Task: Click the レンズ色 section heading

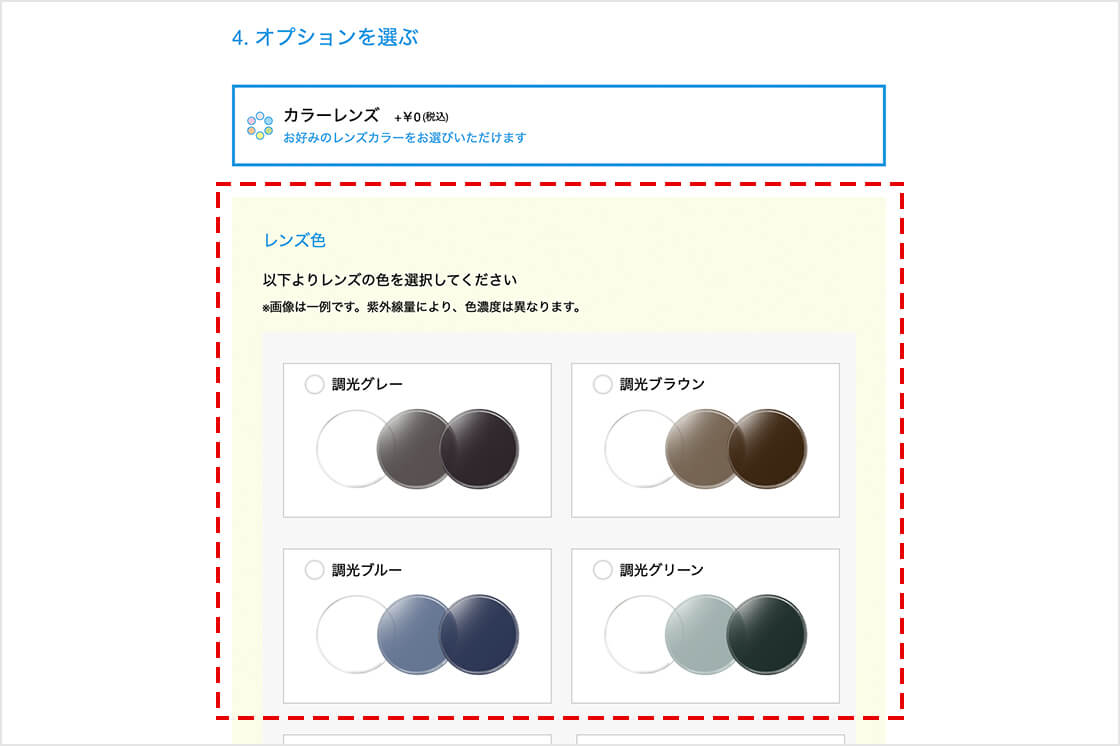Action: click(294, 240)
